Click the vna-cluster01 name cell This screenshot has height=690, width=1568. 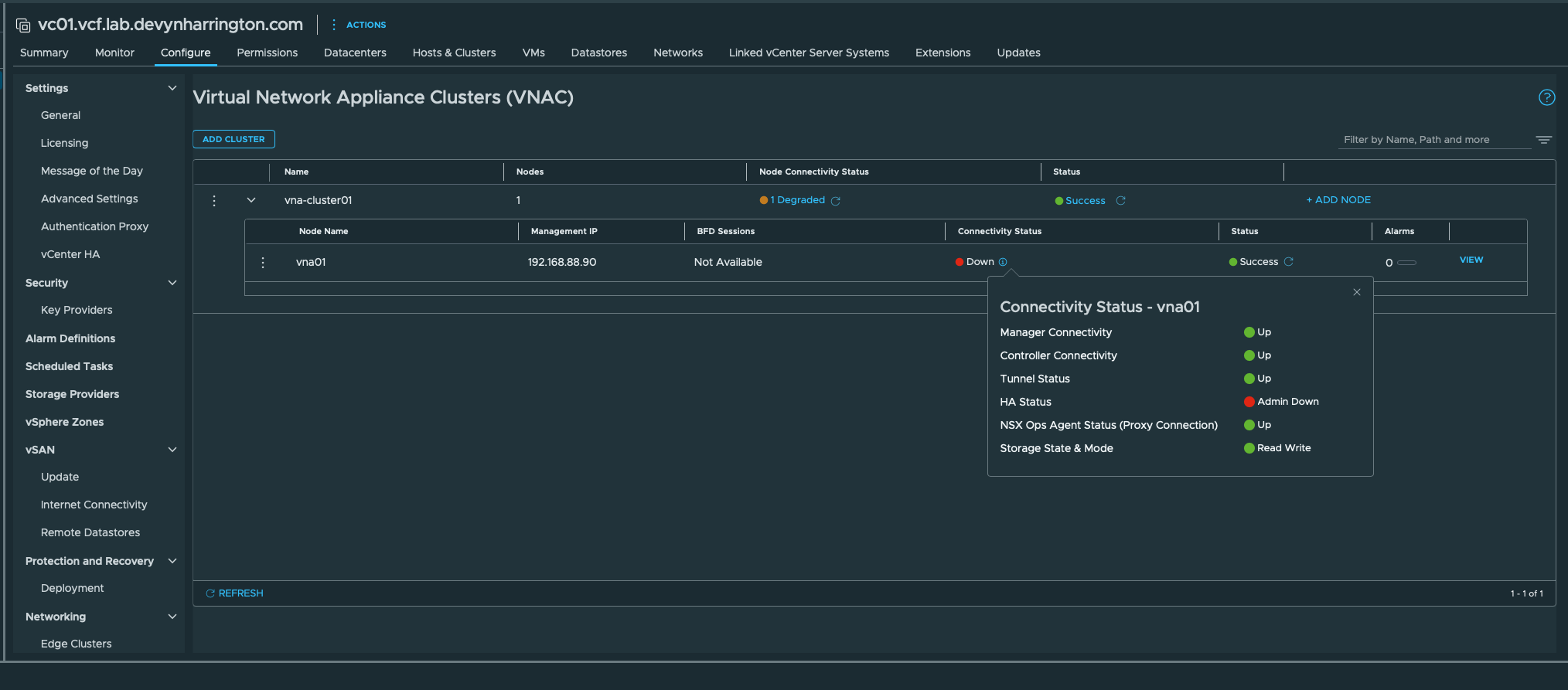(x=318, y=200)
